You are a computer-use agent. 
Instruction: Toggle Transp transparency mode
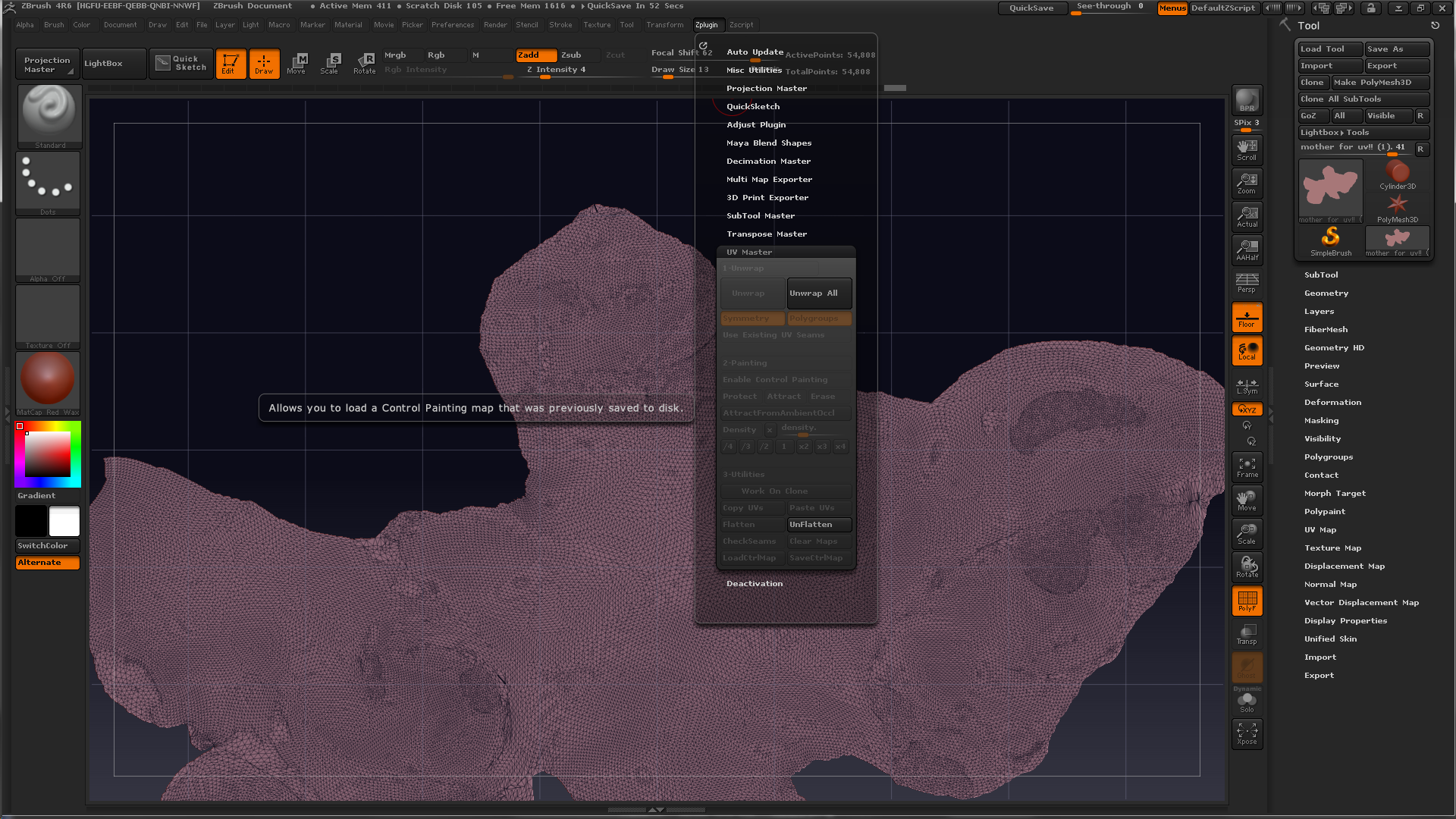(1247, 634)
